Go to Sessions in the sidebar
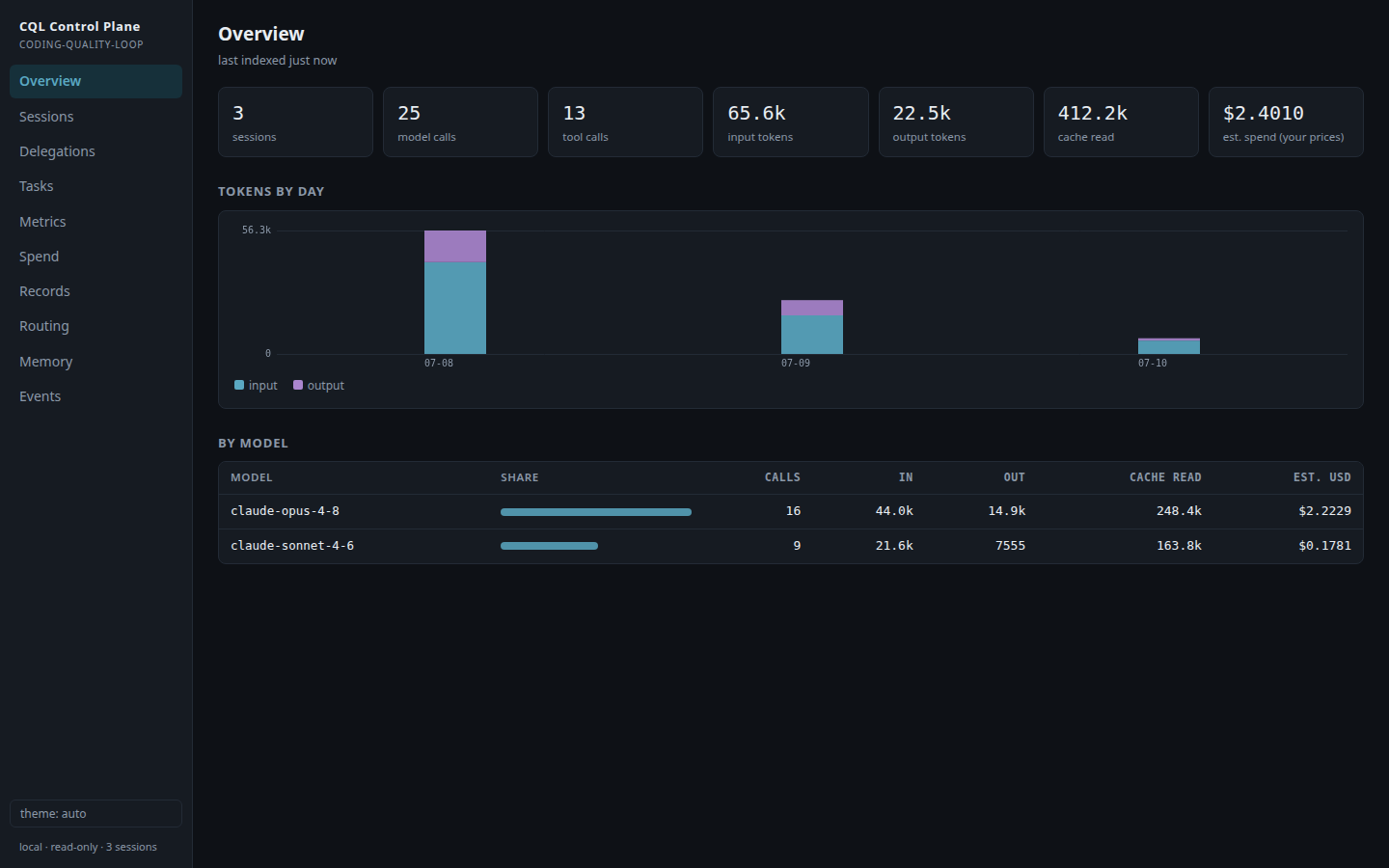 (95, 117)
